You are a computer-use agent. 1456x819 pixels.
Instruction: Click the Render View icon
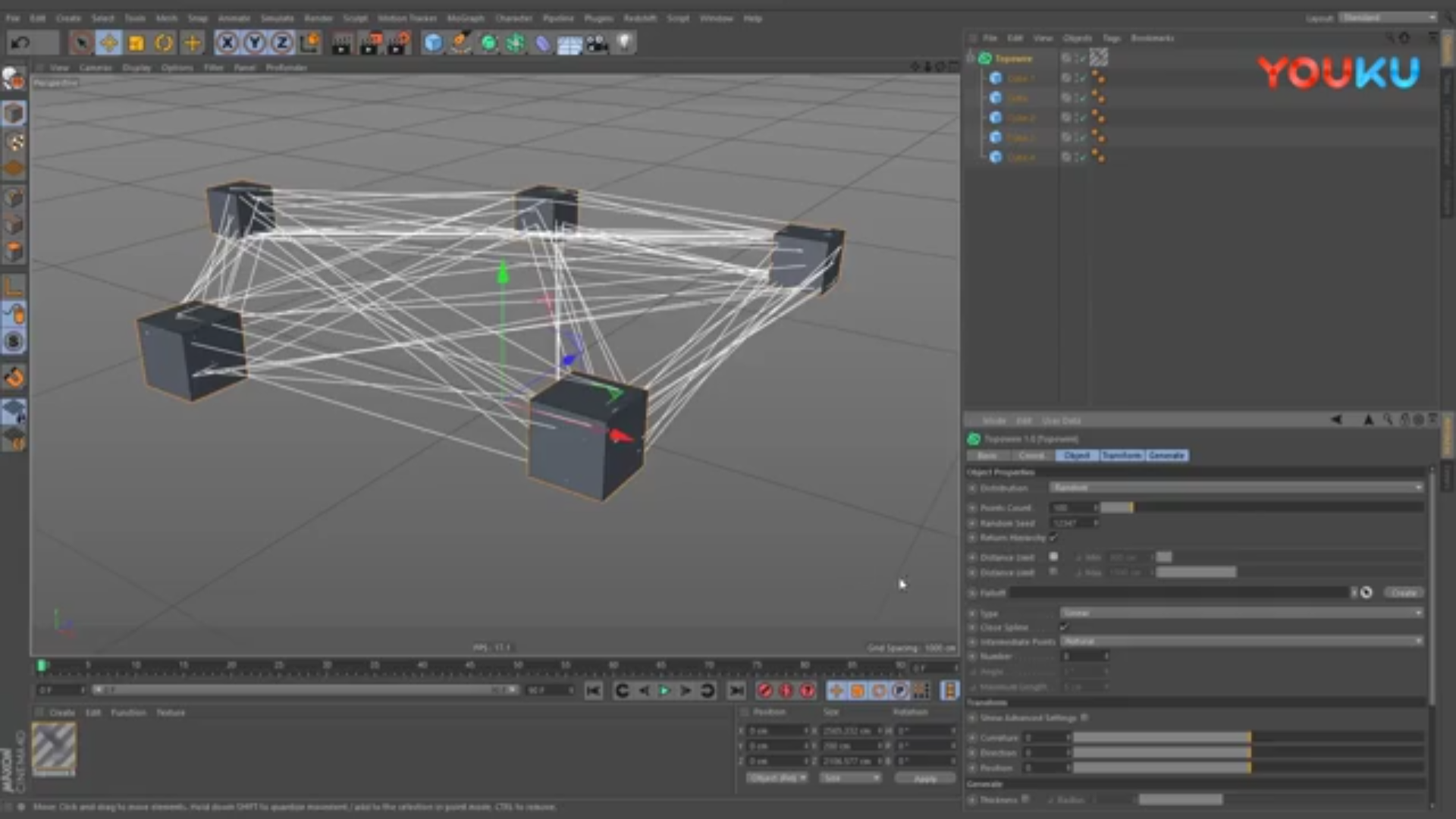click(341, 43)
